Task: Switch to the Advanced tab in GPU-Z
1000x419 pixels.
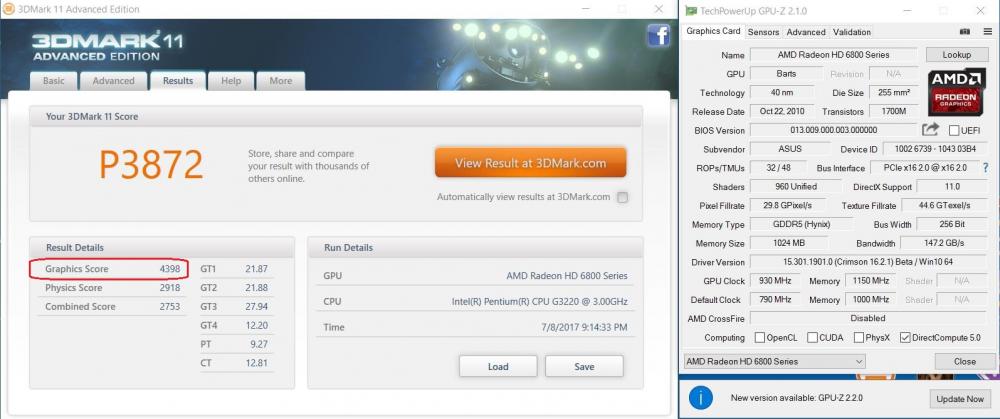Action: [x=806, y=32]
